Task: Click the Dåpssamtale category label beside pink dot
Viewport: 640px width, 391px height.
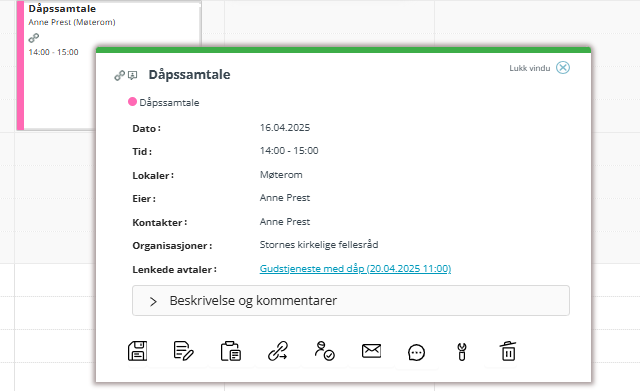Action: click(x=169, y=102)
